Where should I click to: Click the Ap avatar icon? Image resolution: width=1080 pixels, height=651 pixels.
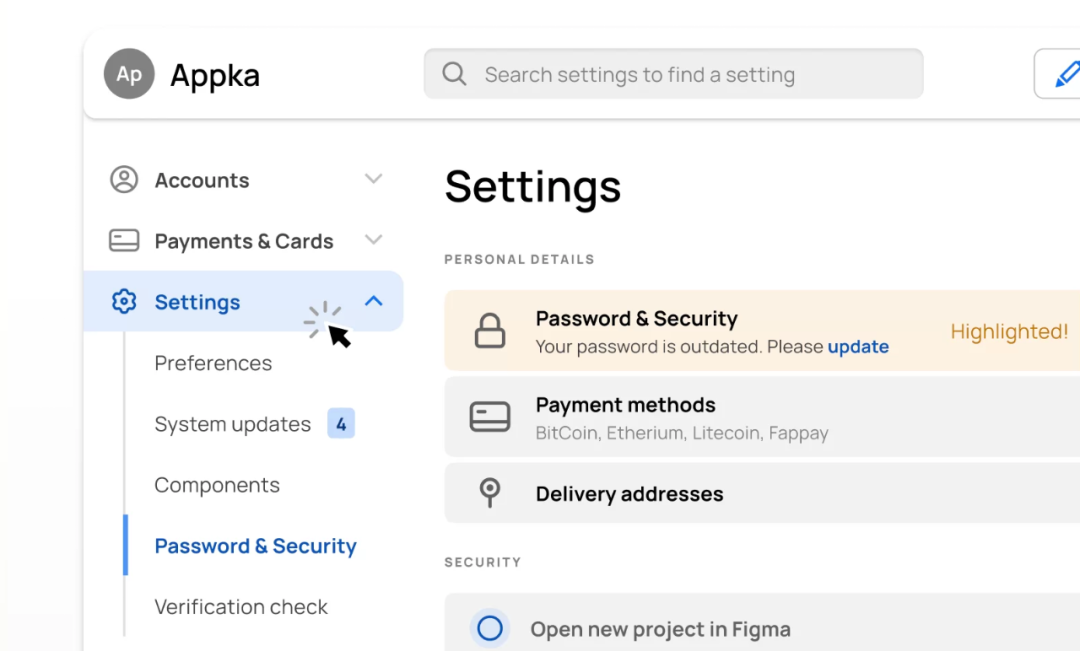(x=129, y=74)
